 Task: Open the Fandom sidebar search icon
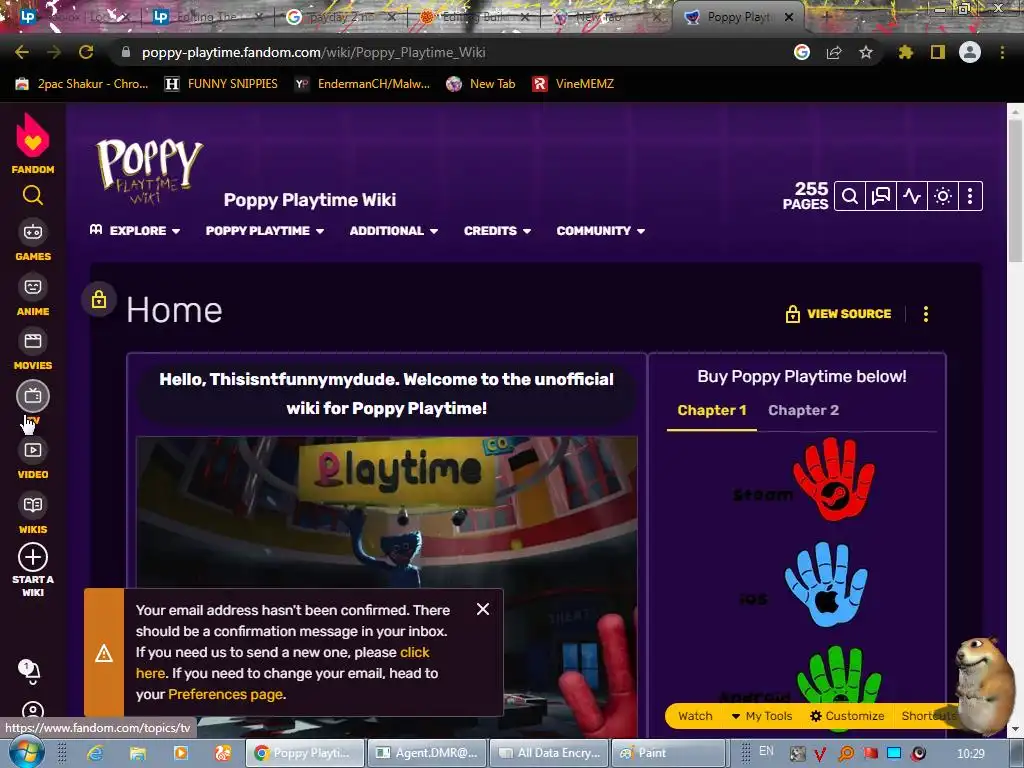pyautogui.click(x=33, y=195)
